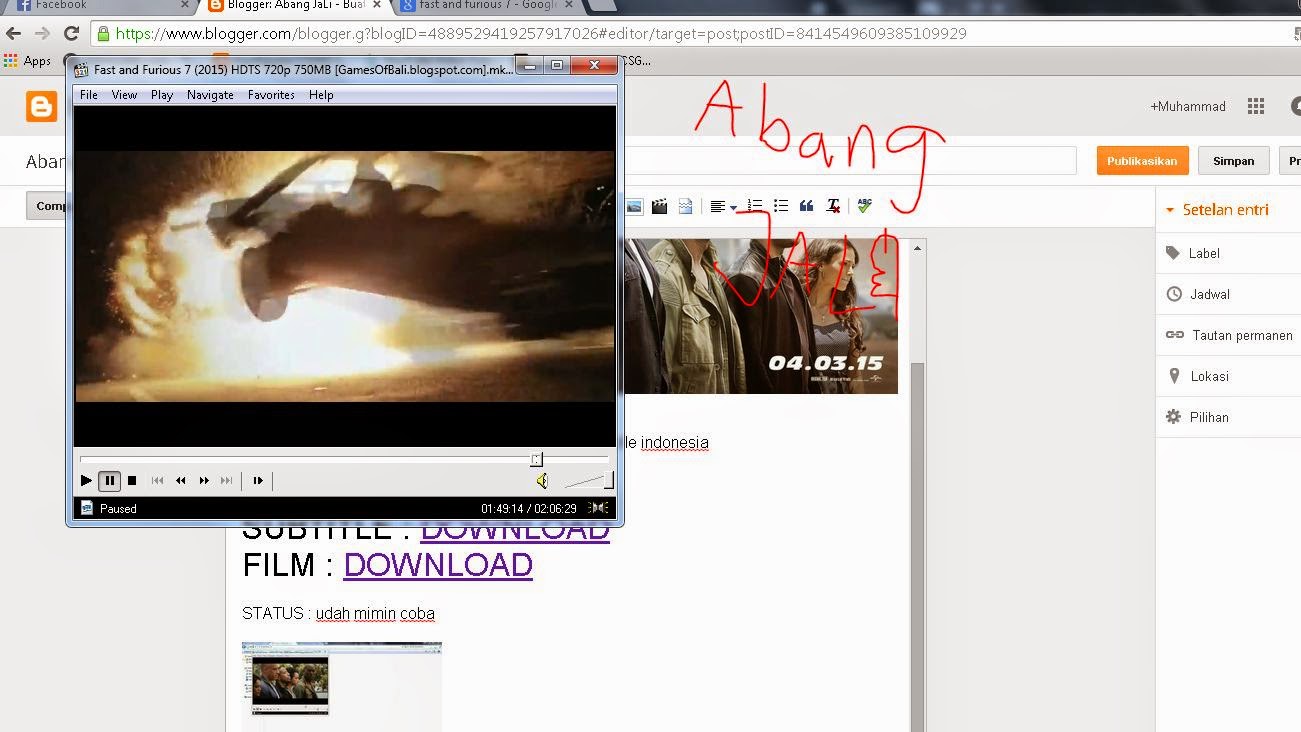Open the Play menu in media player
Image resolution: width=1301 pixels, height=732 pixels.
pyautogui.click(x=162, y=95)
